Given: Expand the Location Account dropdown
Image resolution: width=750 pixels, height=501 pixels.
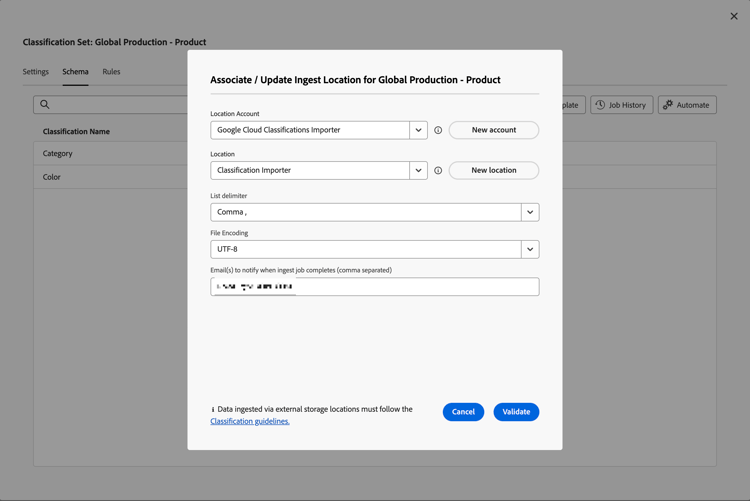Looking at the screenshot, I should pos(418,130).
